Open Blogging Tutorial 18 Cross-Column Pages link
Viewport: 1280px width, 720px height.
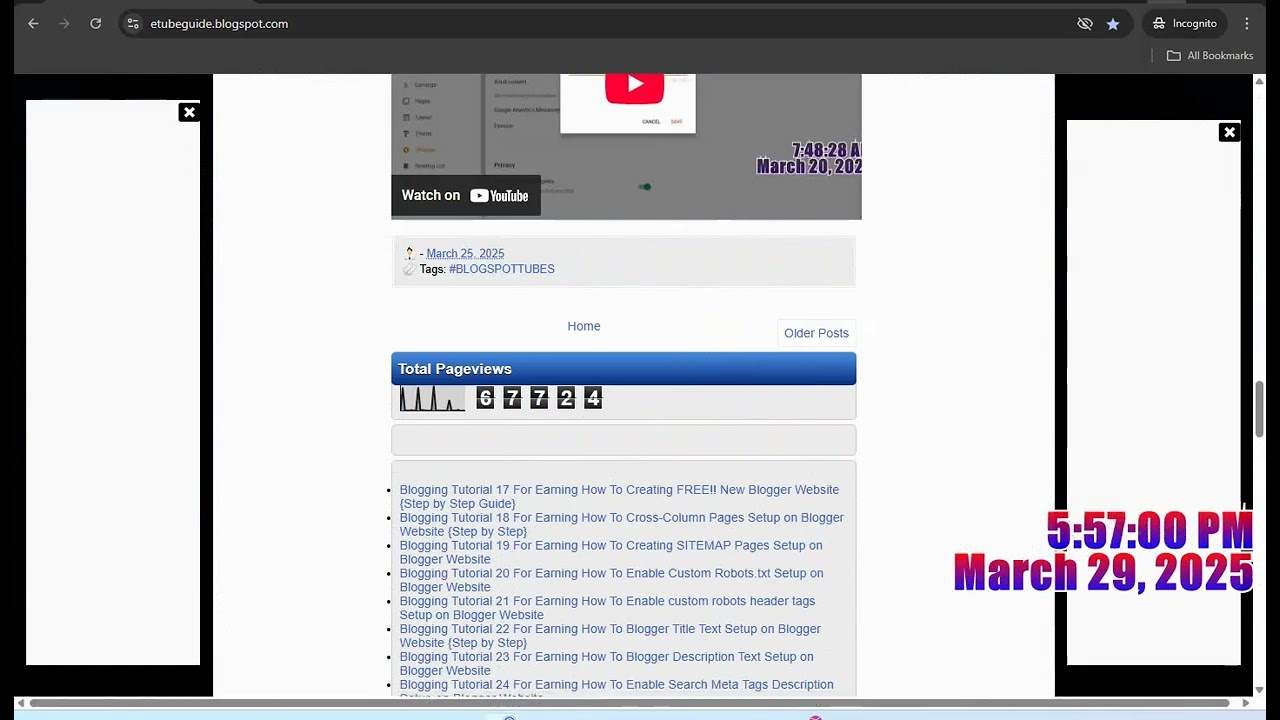[x=621, y=525]
